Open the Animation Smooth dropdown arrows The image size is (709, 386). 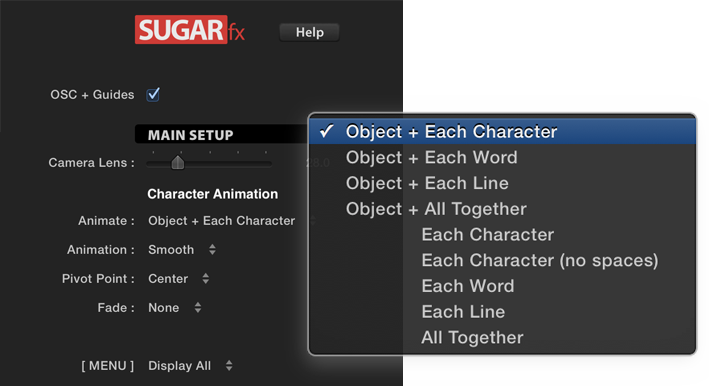[212, 249]
